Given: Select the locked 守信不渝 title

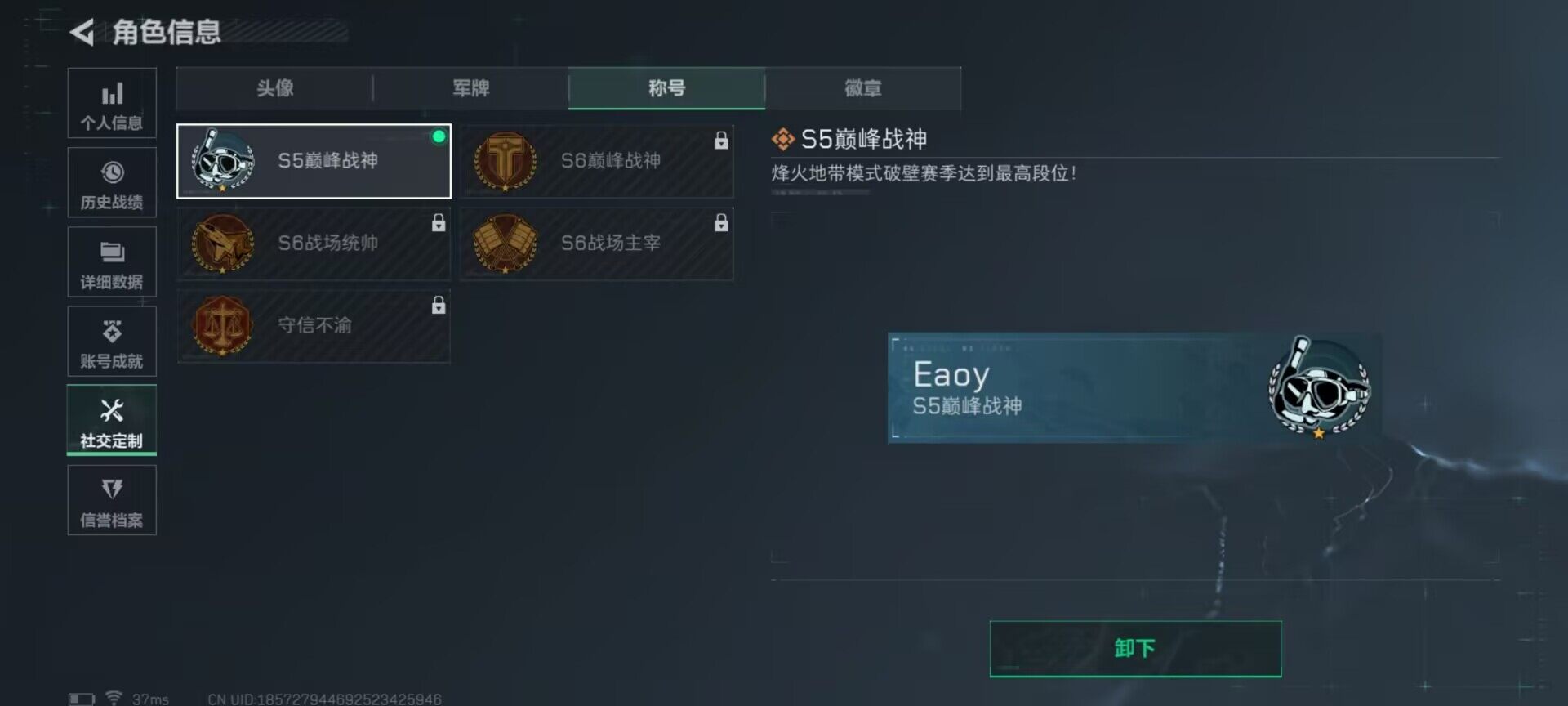Looking at the screenshot, I should point(314,326).
